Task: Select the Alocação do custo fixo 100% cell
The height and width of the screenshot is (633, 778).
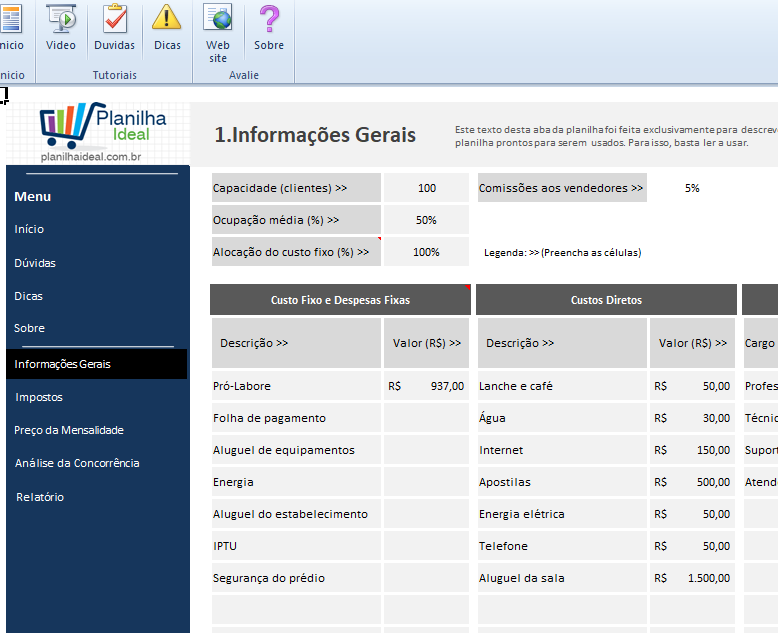Action: [x=426, y=252]
